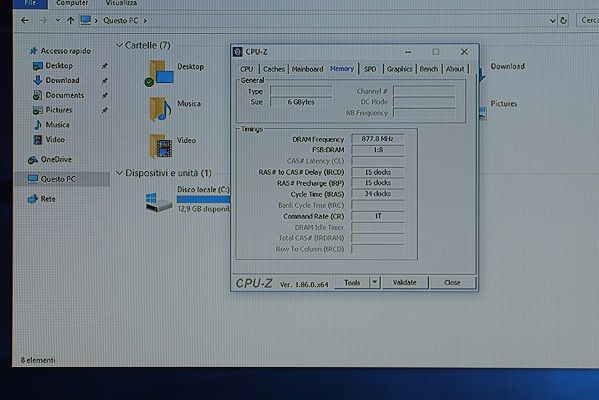Screen dimensions: 599x400
Task: Click the pin icon next to Desktop
Action: (x=105, y=66)
